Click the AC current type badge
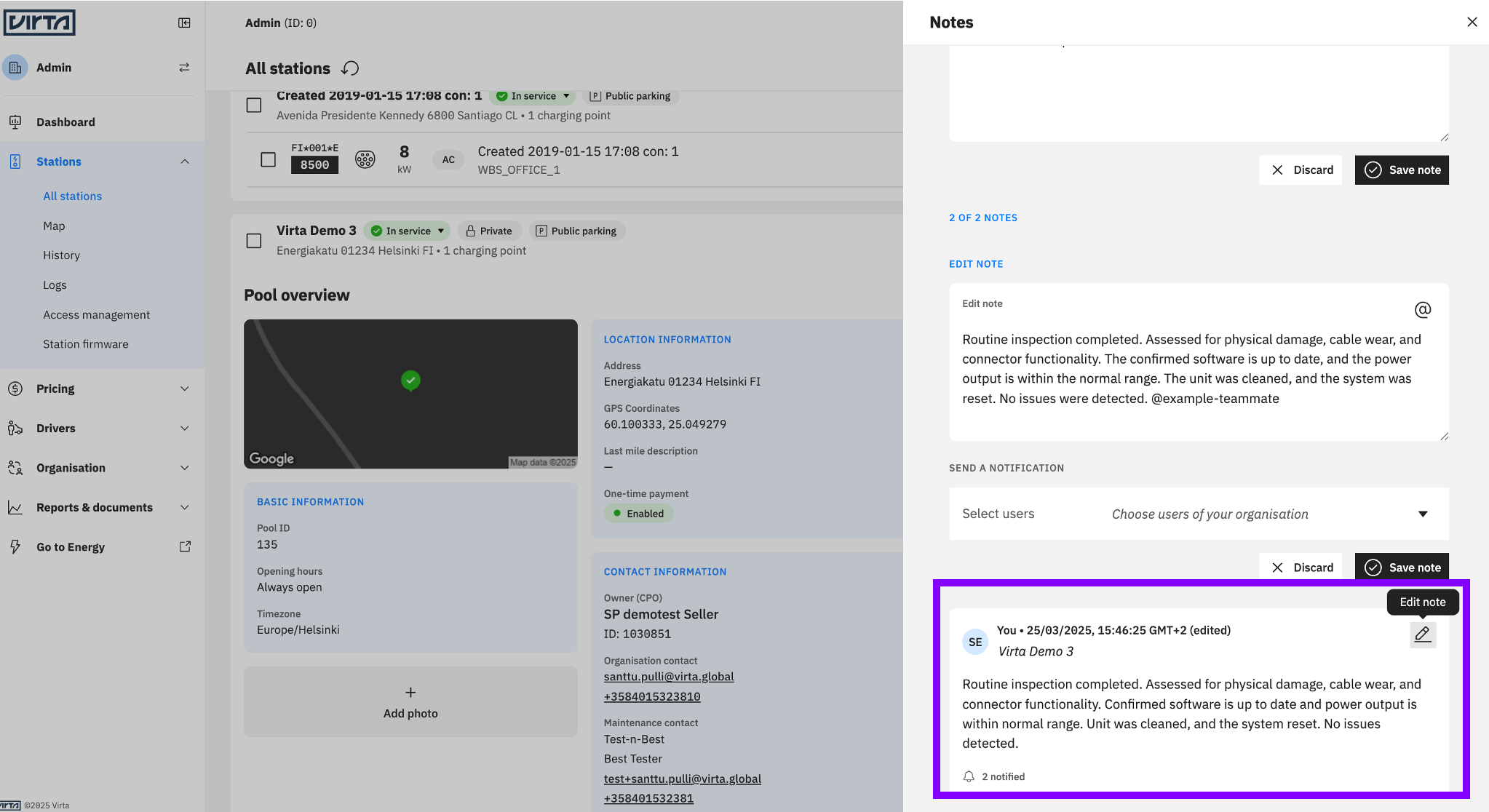The image size is (1489, 812). (x=448, y=159)
